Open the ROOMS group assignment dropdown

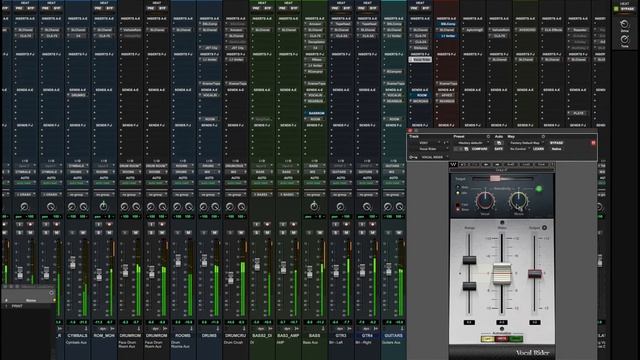(182, 195)
